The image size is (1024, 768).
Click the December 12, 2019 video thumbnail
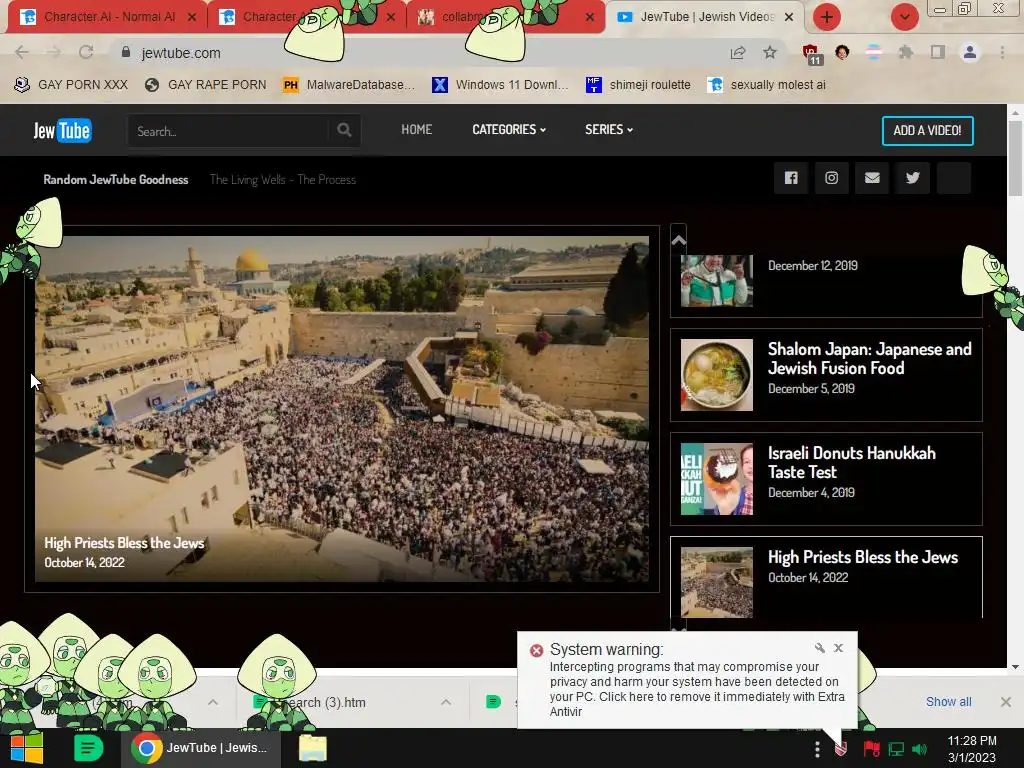(x=716, y=281)
